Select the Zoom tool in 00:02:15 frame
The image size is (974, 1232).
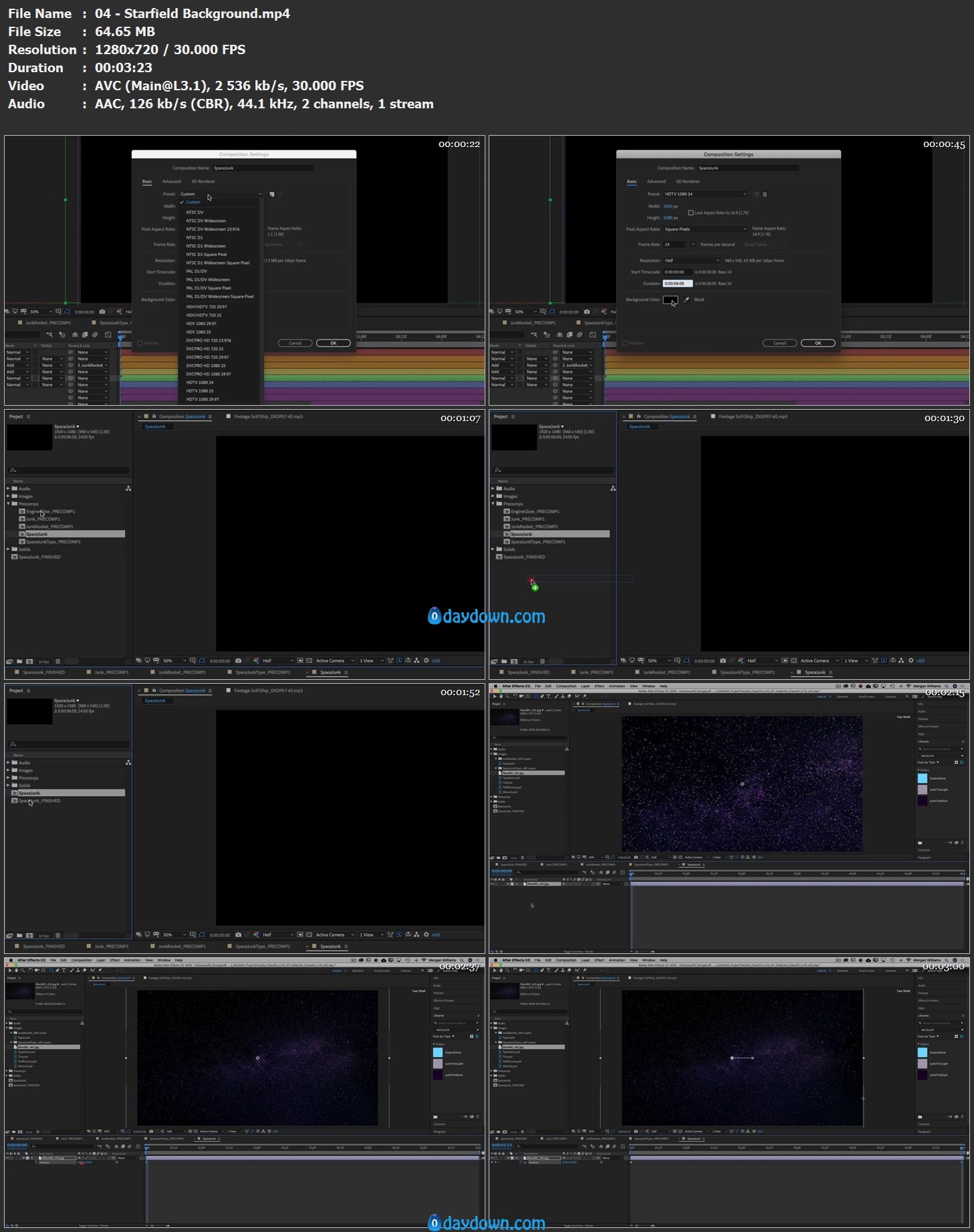click(x=507, y=697)
